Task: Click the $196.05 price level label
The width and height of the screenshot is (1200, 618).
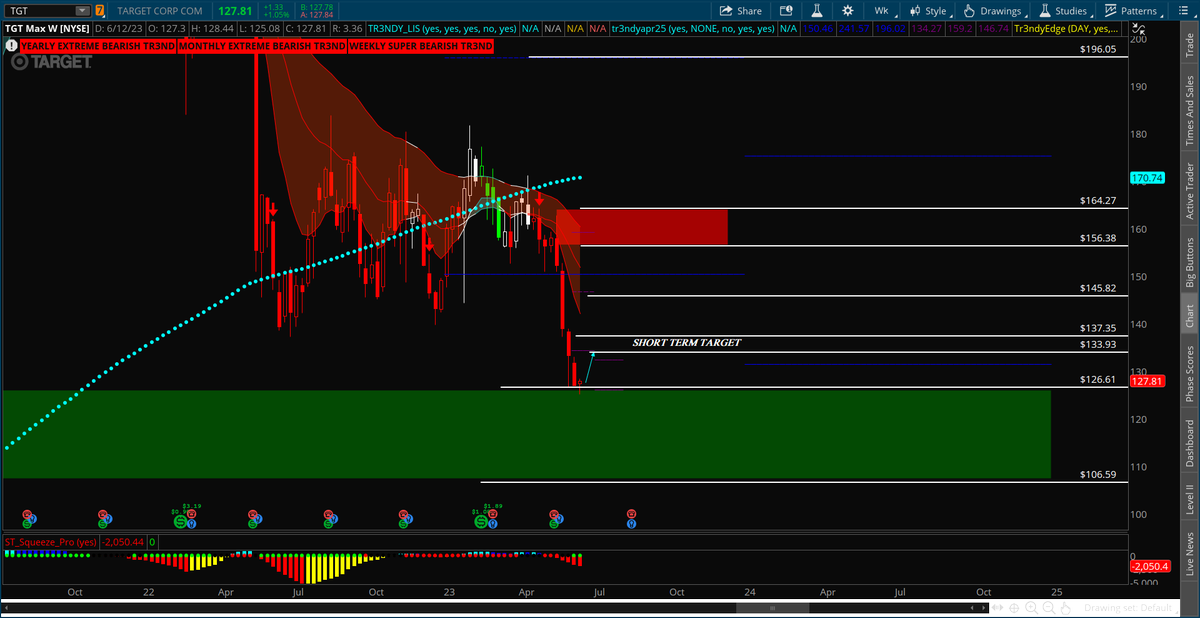Action: click(x=1097, y=49)
